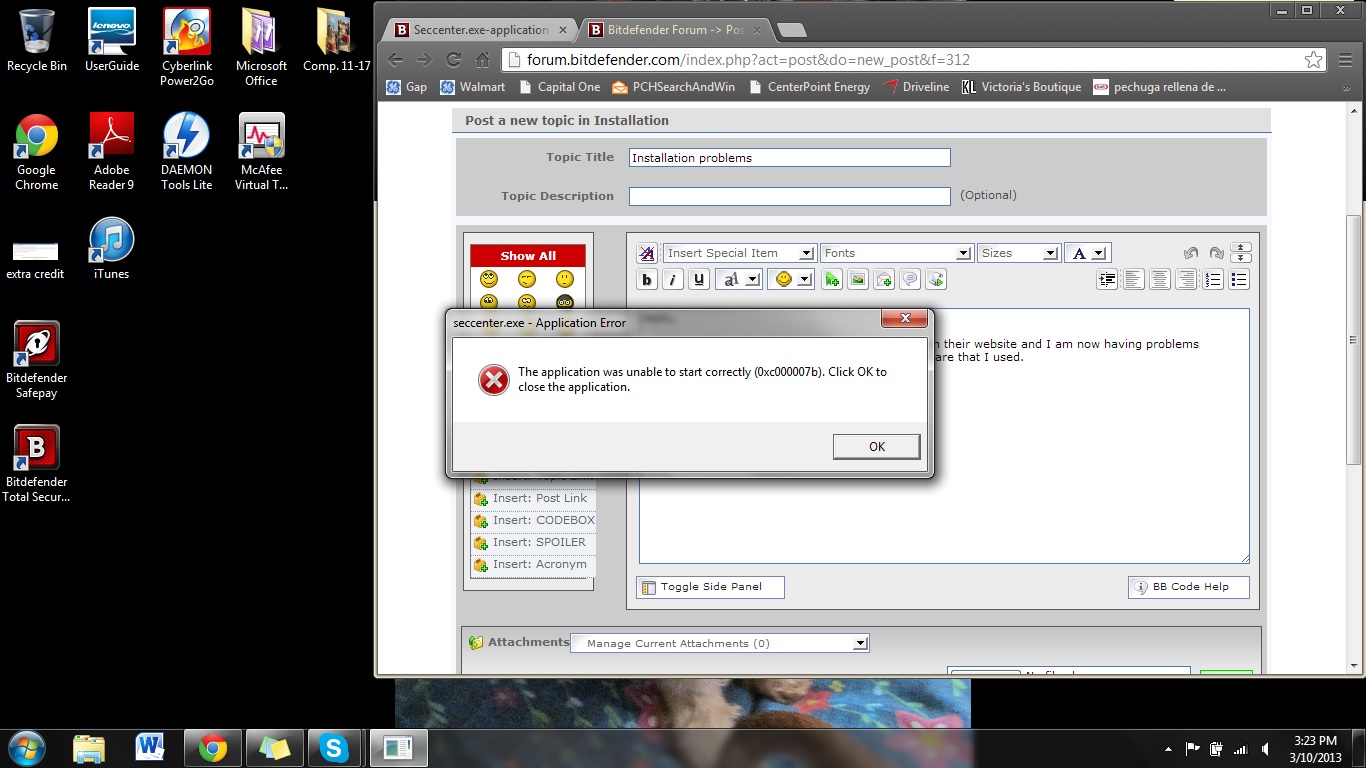This screenshot has height=768, width=1366.
Task: Click the Word taskbar icon
Action: pyautogui.click(x=150, y=748)
